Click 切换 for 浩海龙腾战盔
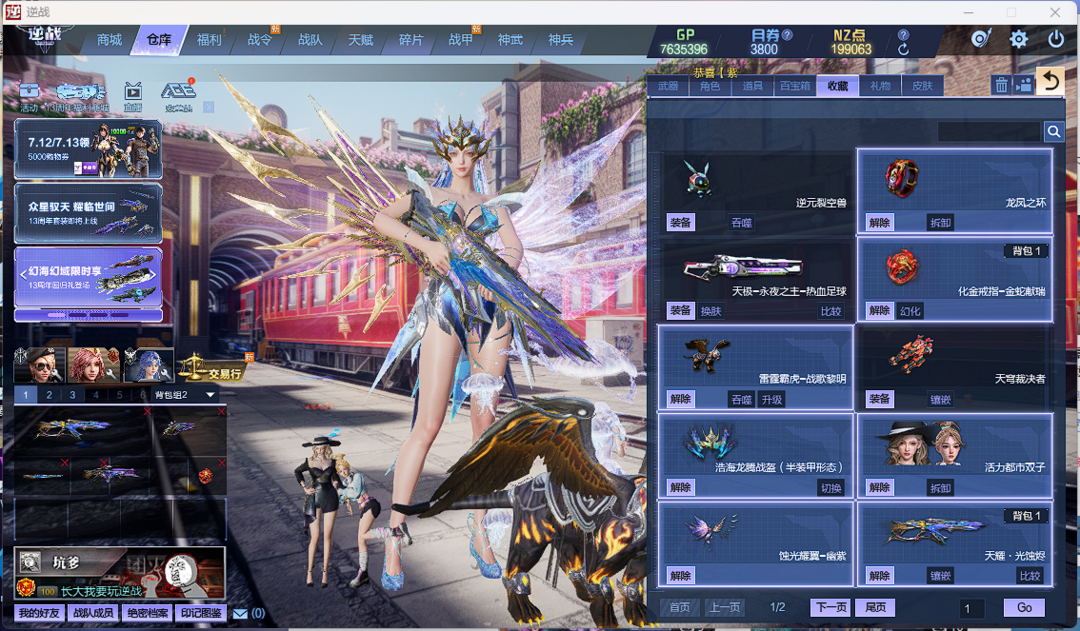This screenshot has width=1080, height=631. point(831,487)
